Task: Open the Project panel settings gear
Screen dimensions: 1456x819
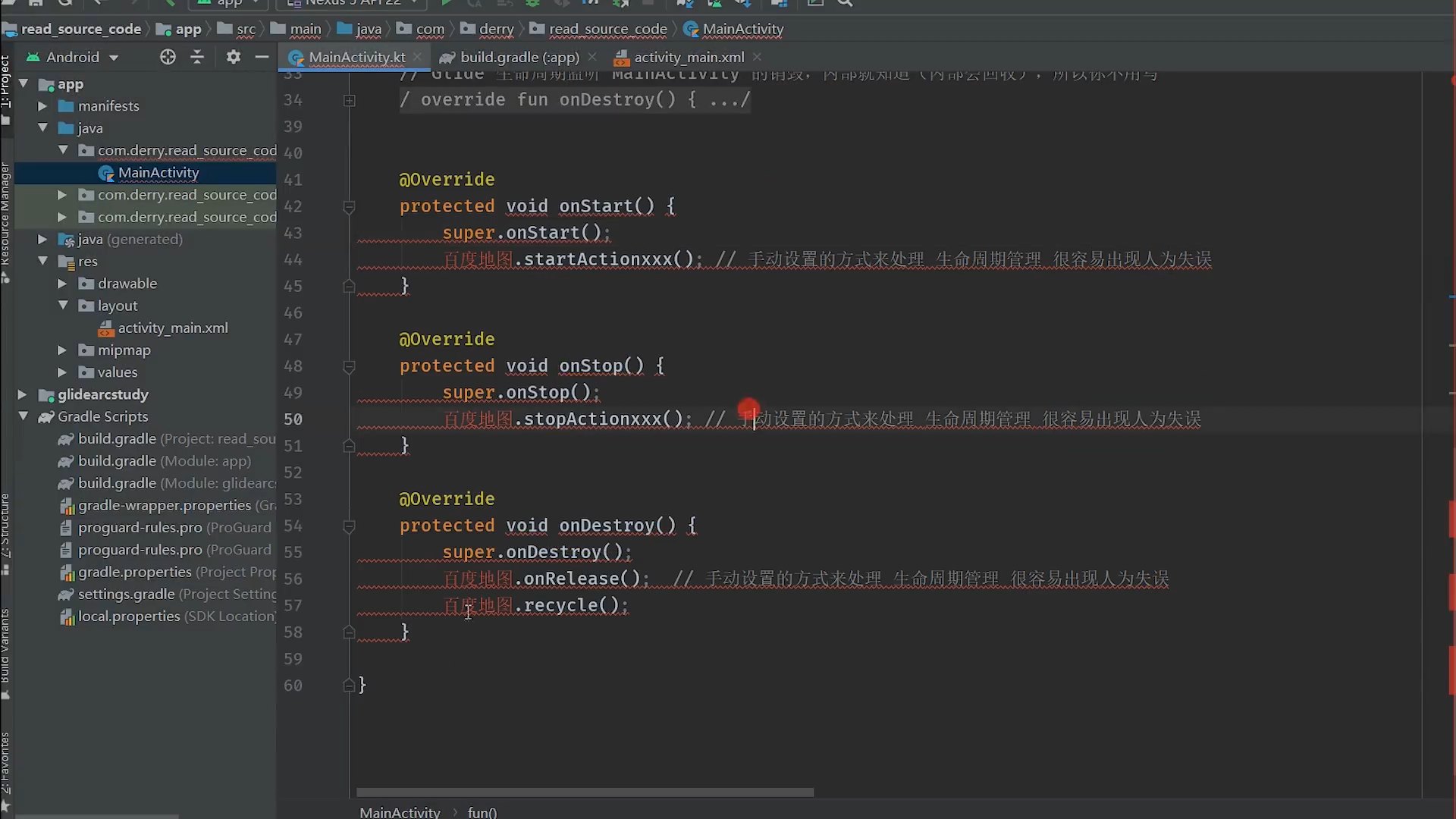Action: point(234,57)
